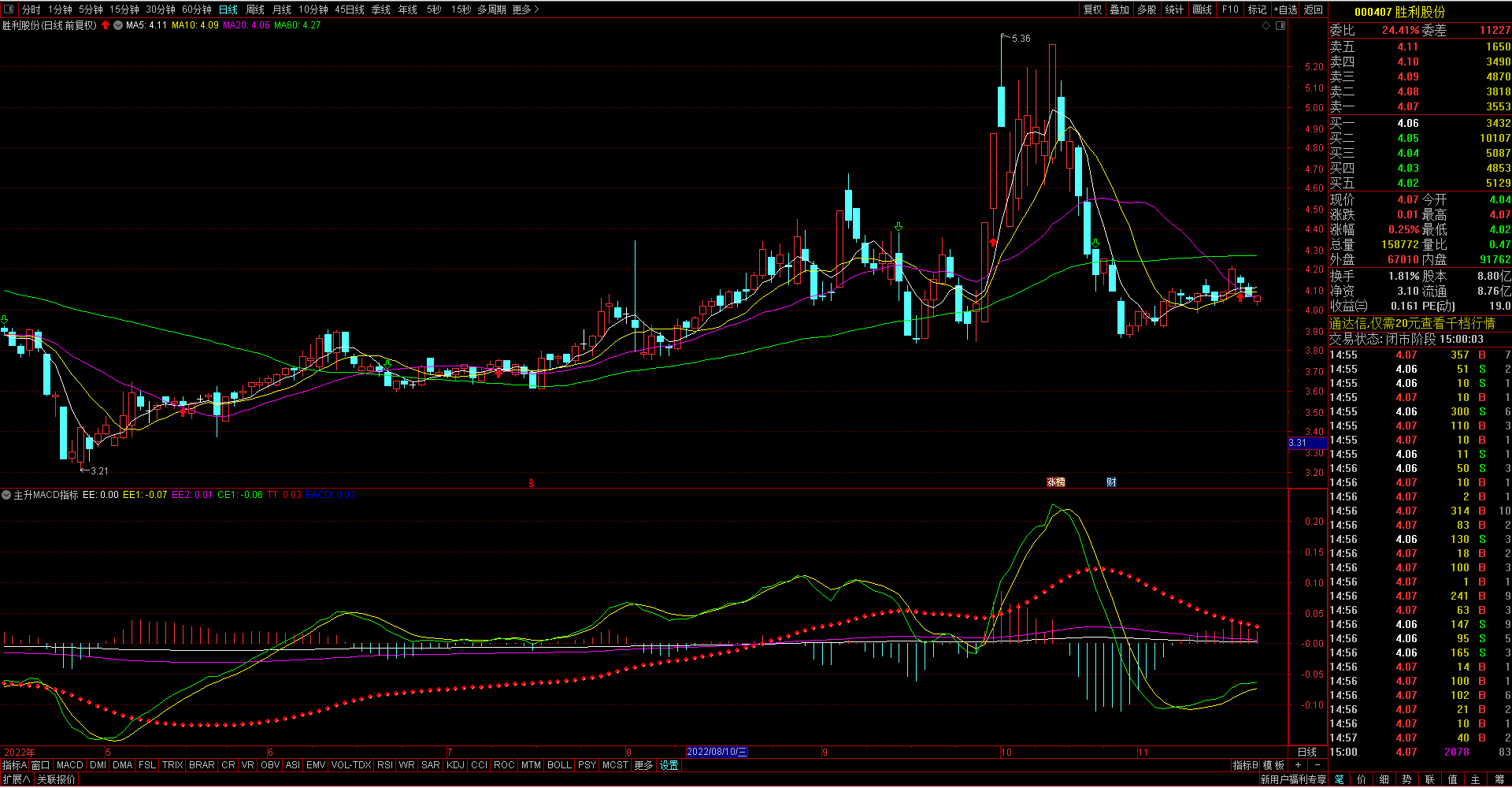Select the 日线 daily period
Image resolution: width=1512 pixels, height=788 pixels.
(x=228, y=9)
